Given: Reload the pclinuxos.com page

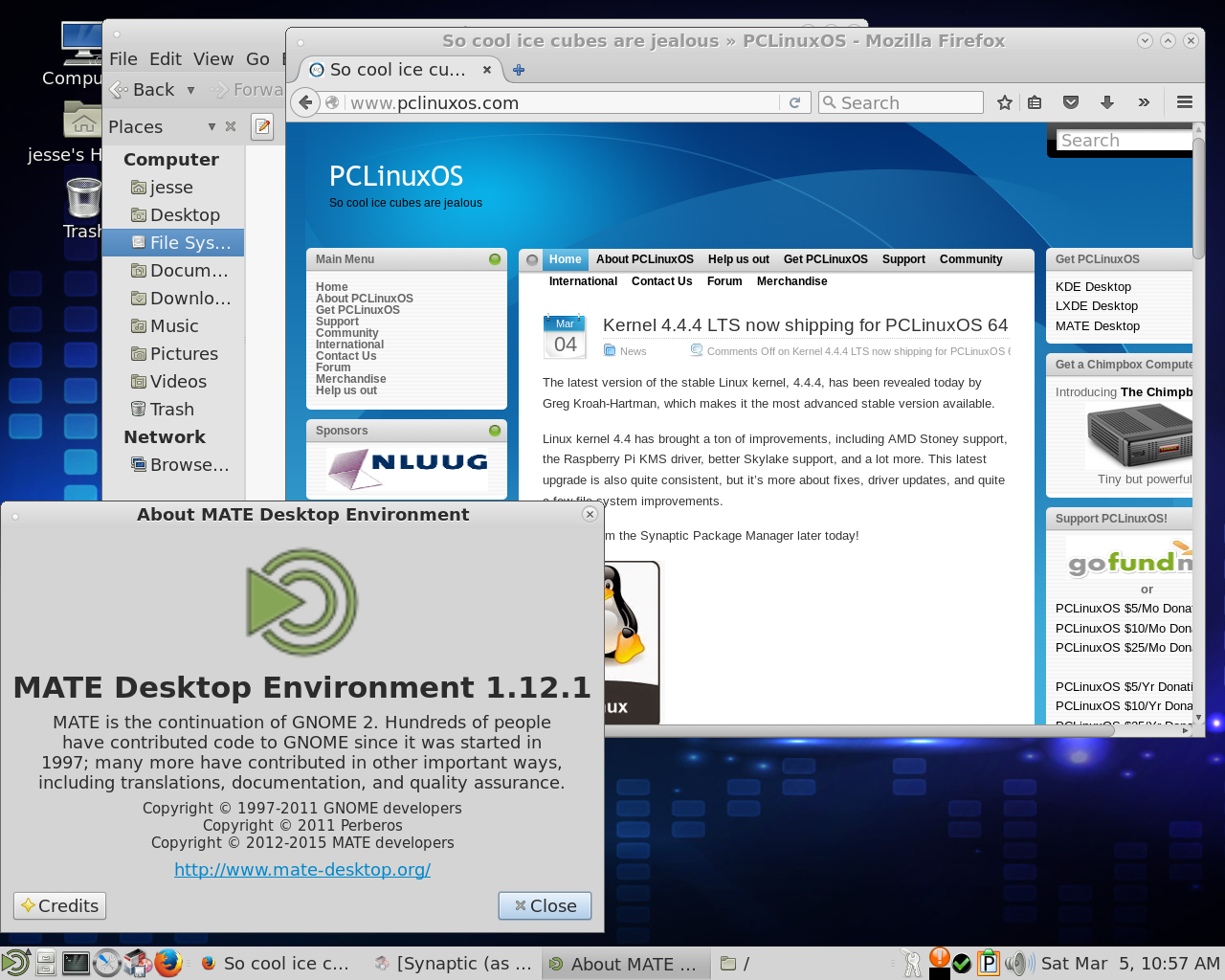Looking at the screenshot, I should (x=794, y=102).
